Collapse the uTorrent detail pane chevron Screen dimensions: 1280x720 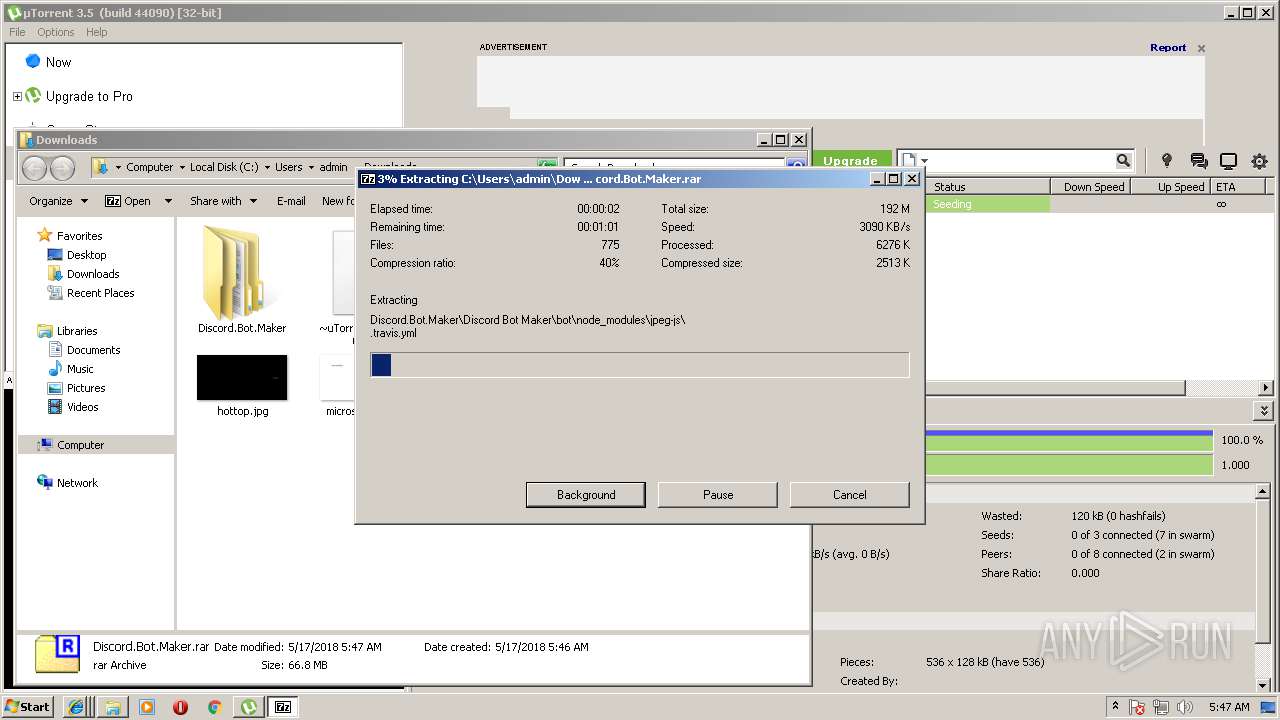[x=1264, y=411]
